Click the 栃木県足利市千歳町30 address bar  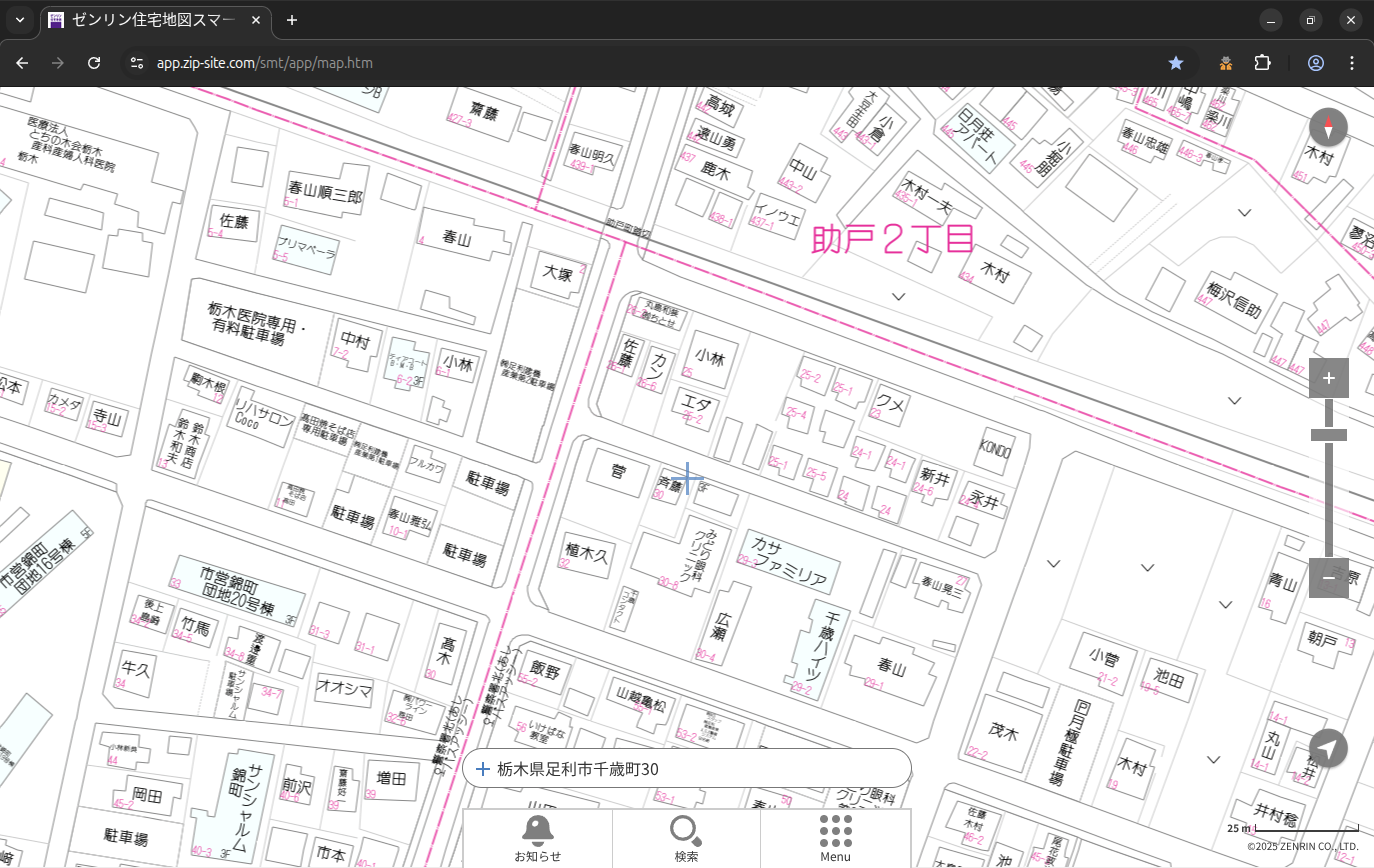coord(690,769)
